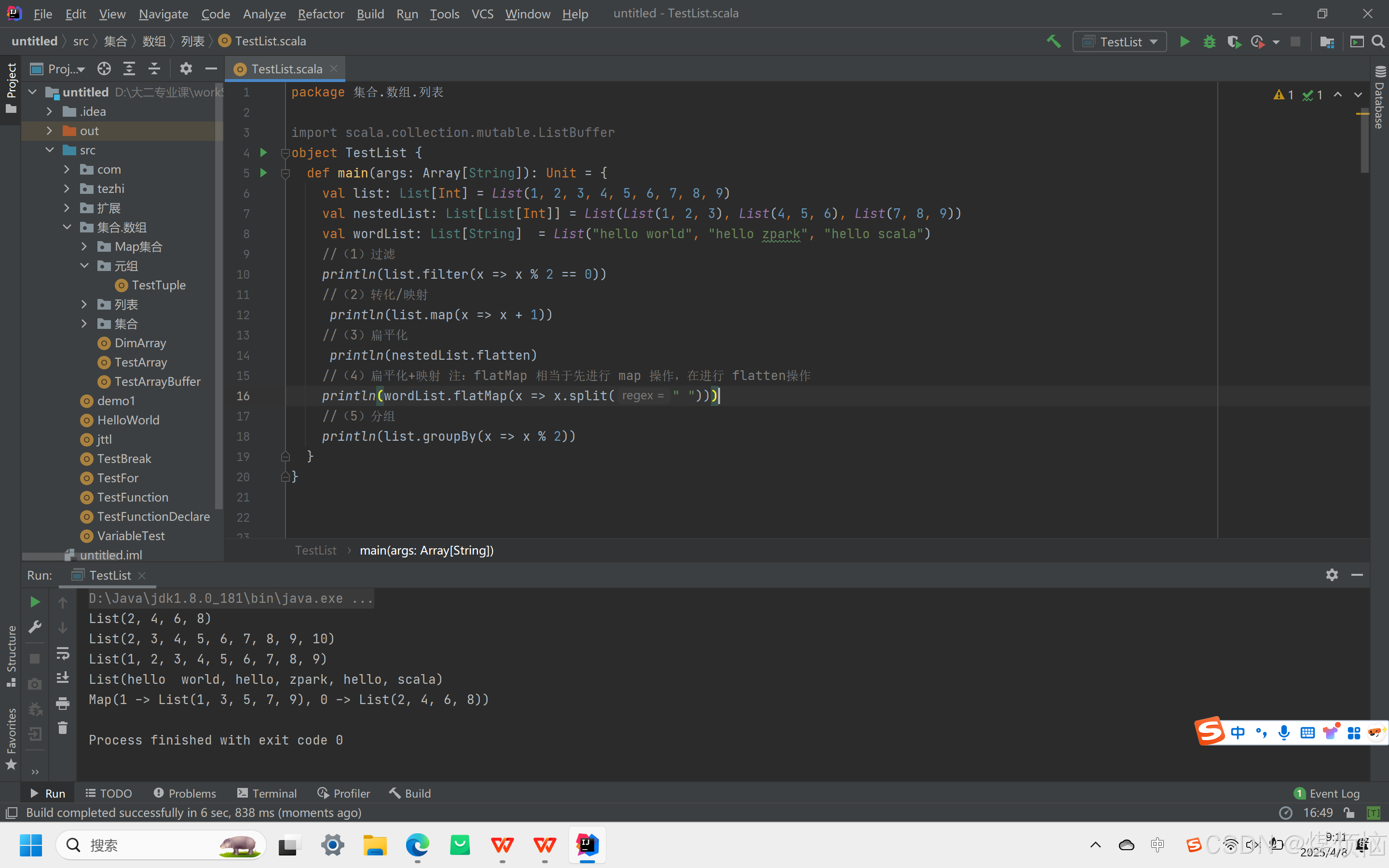Click the Problems tool window button

point(185,793)
